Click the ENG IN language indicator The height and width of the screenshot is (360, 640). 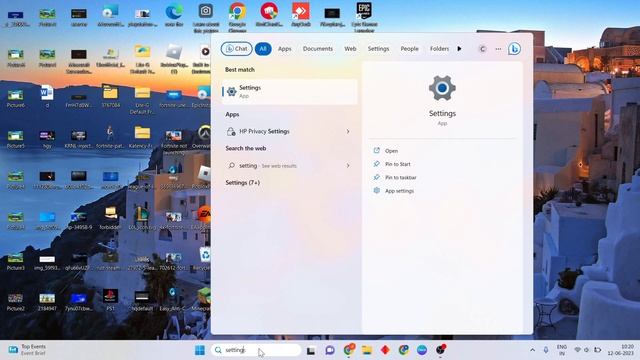562,350
